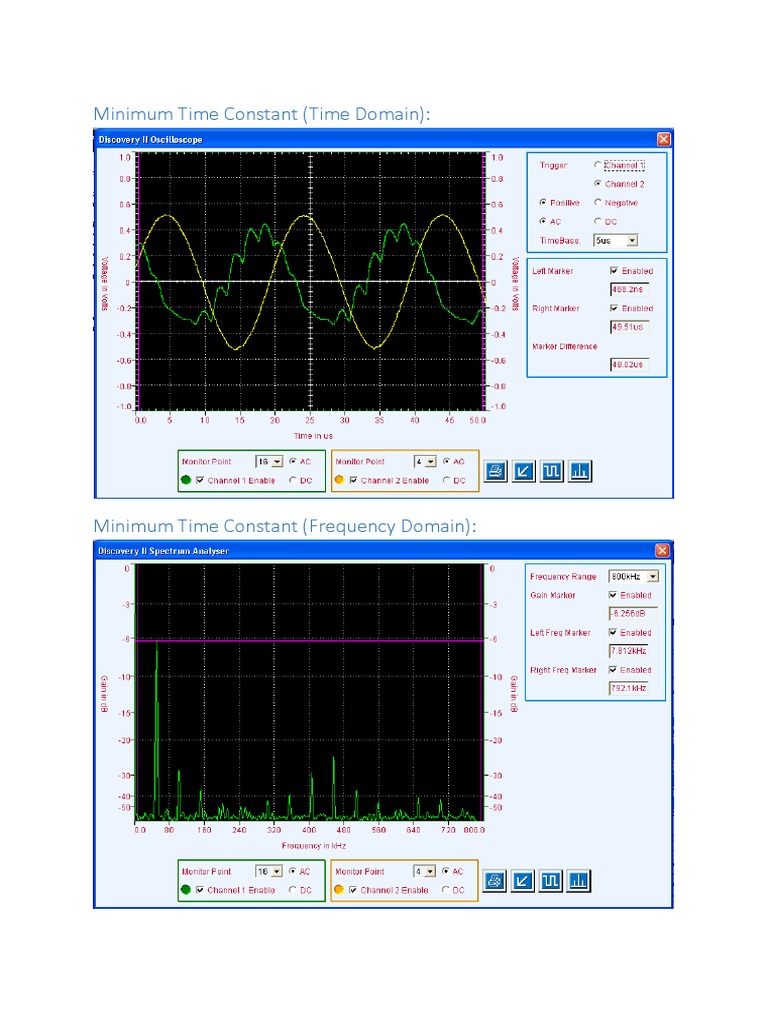Set Spectrum Analyser Channel 2 coupling to AC

click(446, 871)
